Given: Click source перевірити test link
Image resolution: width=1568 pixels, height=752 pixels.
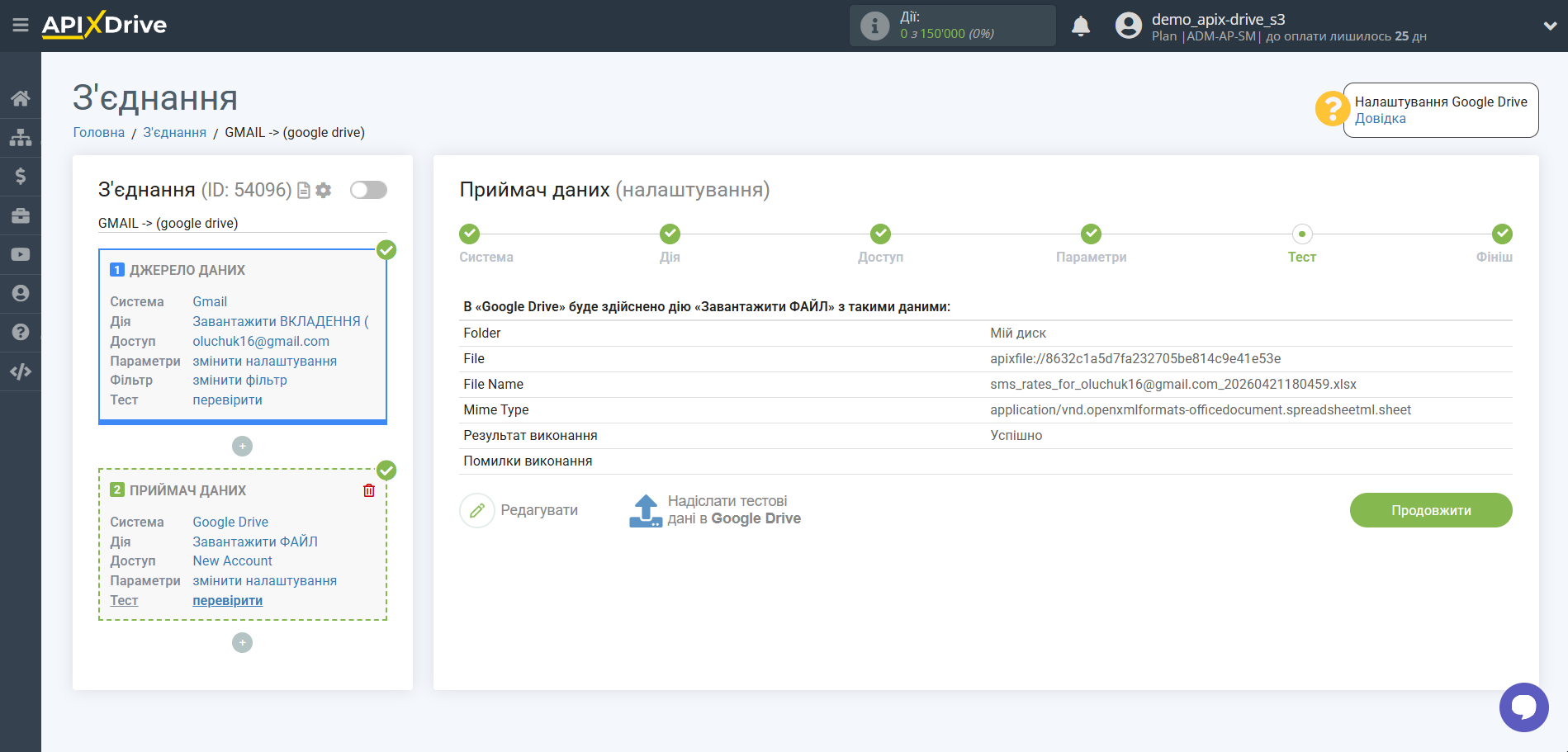Looking at the screenshot, I should click(x=227, y=400).
